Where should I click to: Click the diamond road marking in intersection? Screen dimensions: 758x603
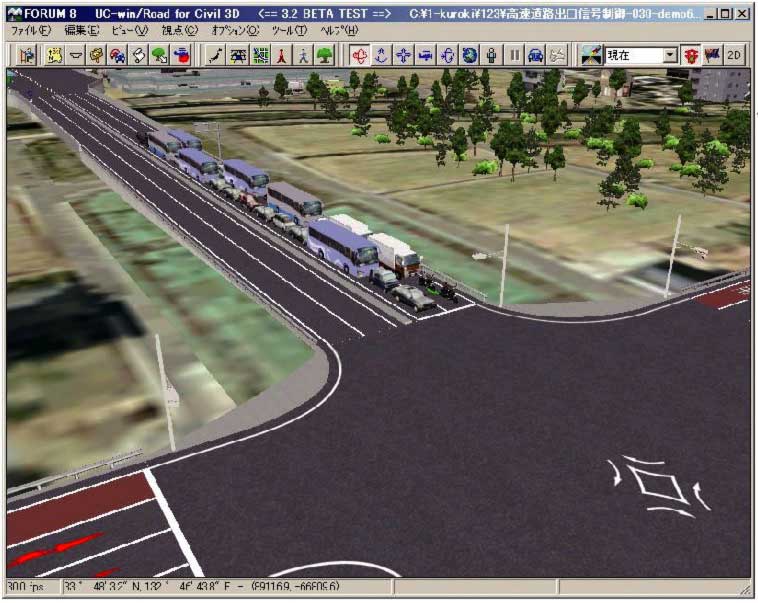point(661,485)
